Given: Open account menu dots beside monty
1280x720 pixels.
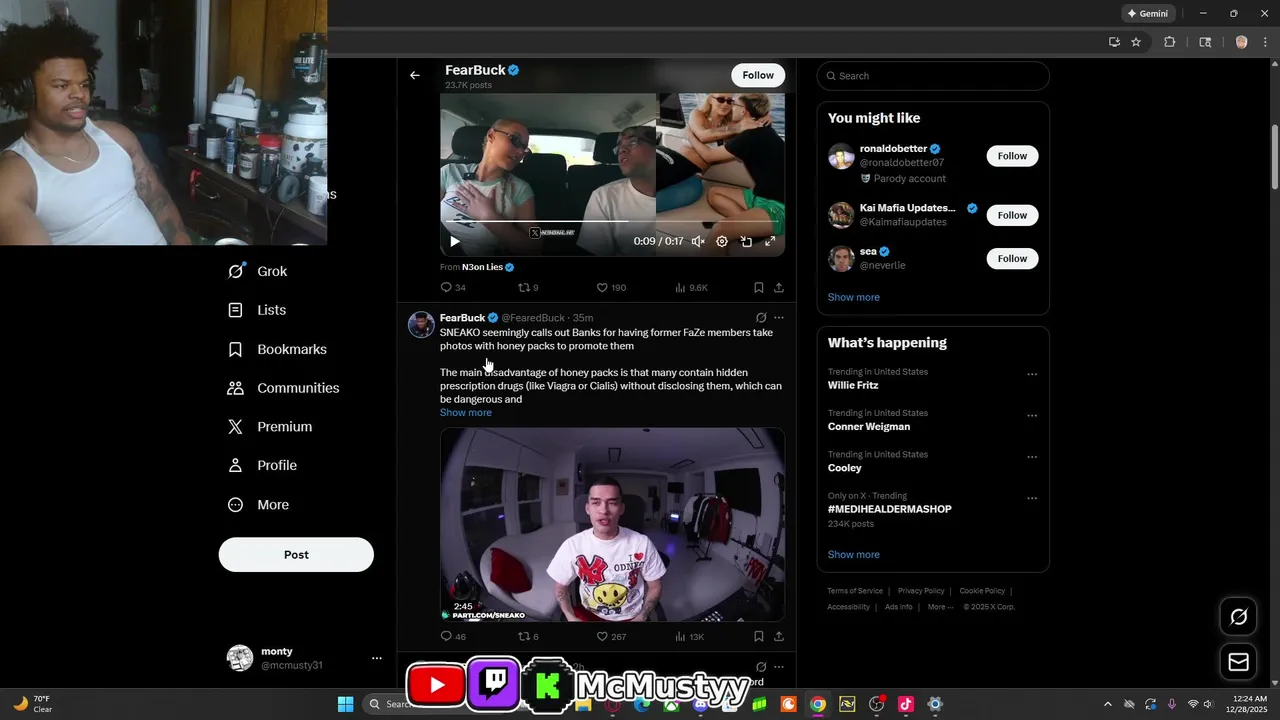Looking at the screenshot, I should [377, 658].
